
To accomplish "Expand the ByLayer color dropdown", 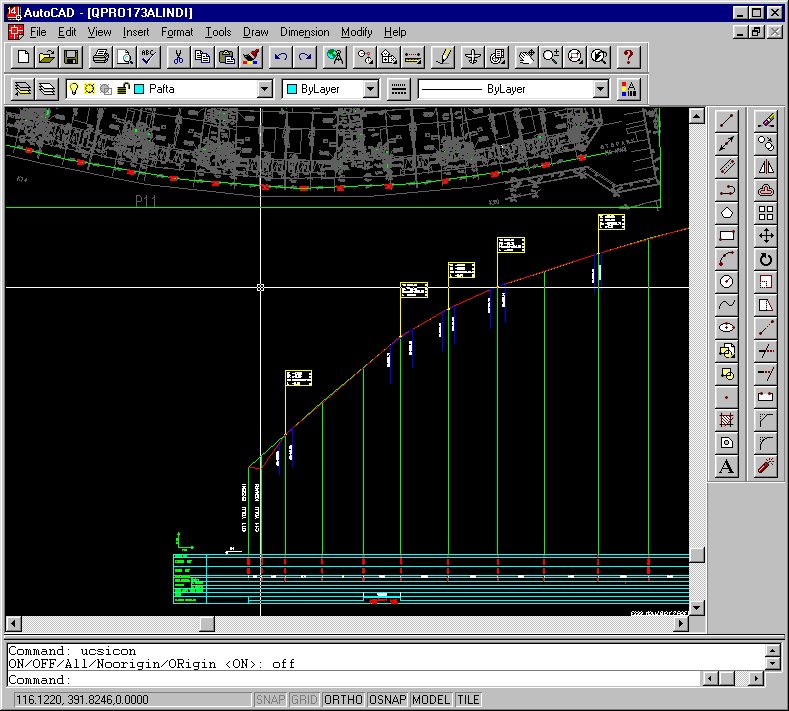I will tap(370, 89).
